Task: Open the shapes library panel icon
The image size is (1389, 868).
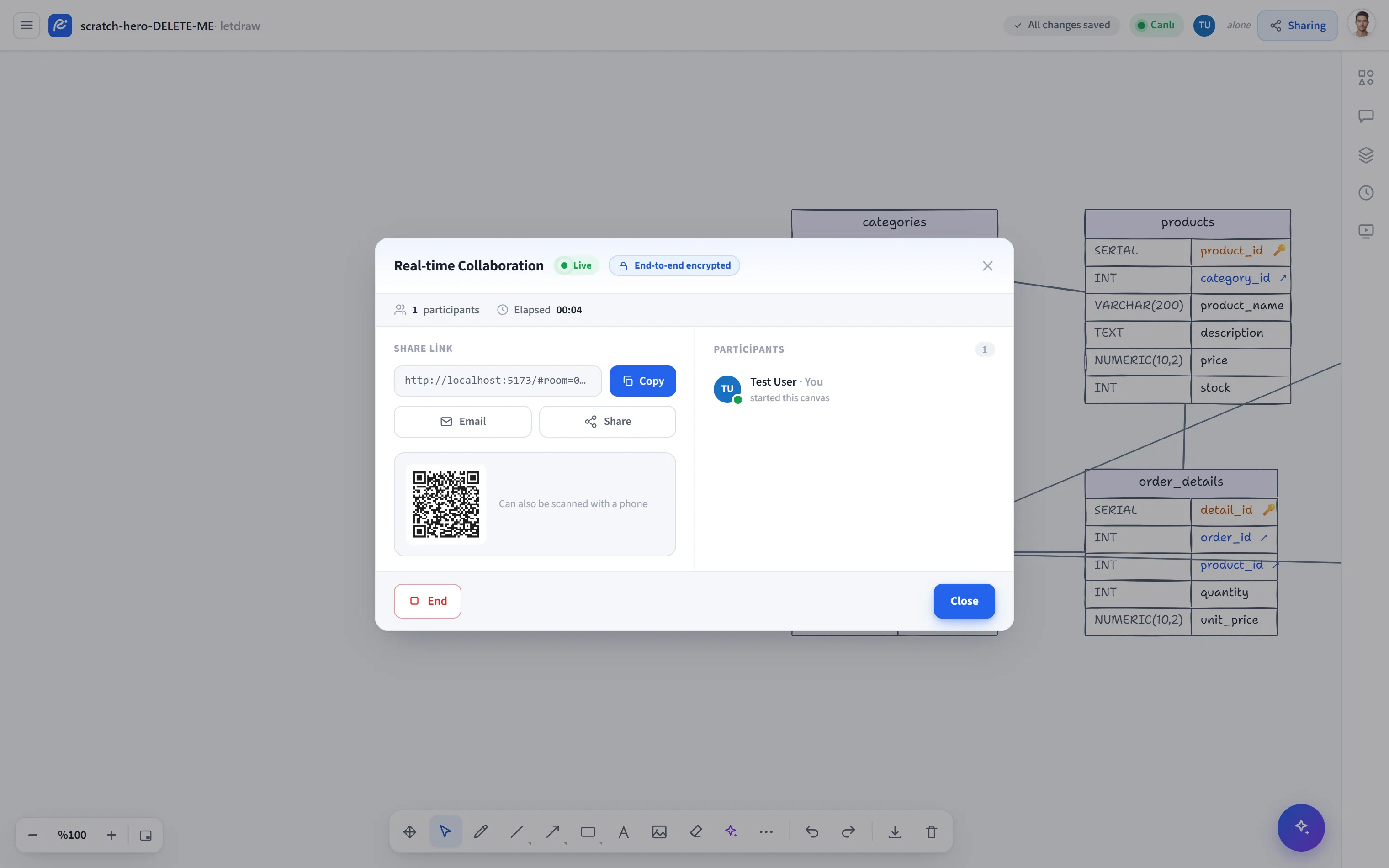Action: click(x=1365, y=78)
